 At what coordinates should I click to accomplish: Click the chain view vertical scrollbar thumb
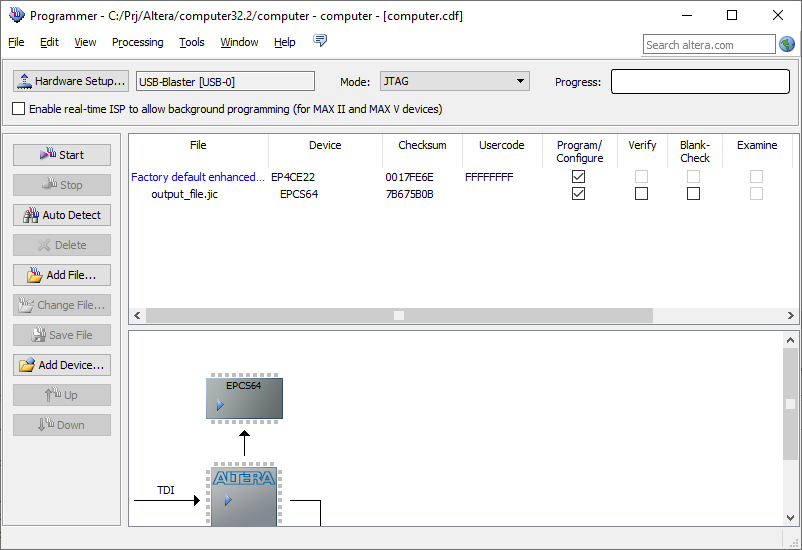click(790, 404)
